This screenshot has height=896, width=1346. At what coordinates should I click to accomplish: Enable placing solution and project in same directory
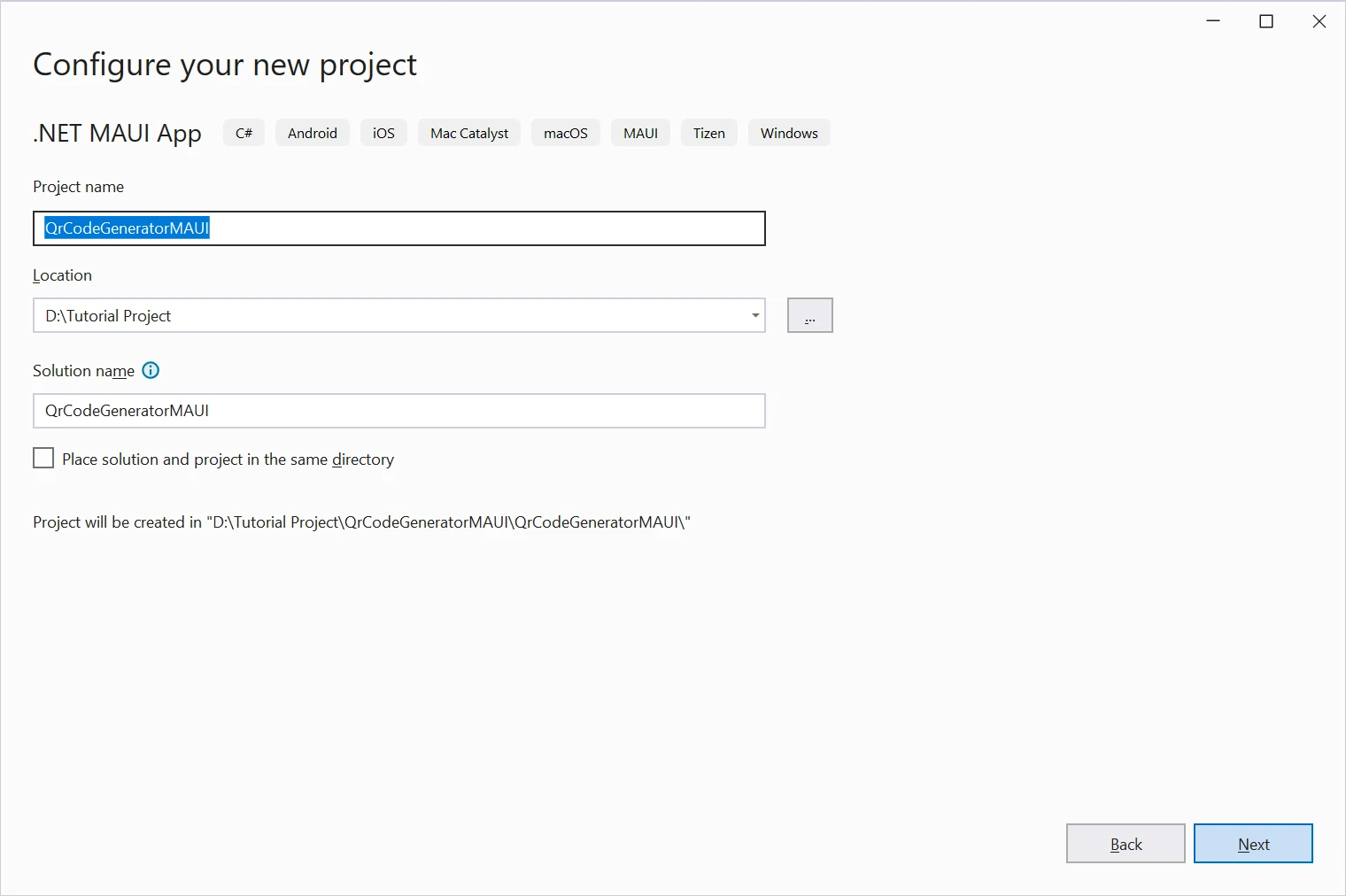[43, 459]
